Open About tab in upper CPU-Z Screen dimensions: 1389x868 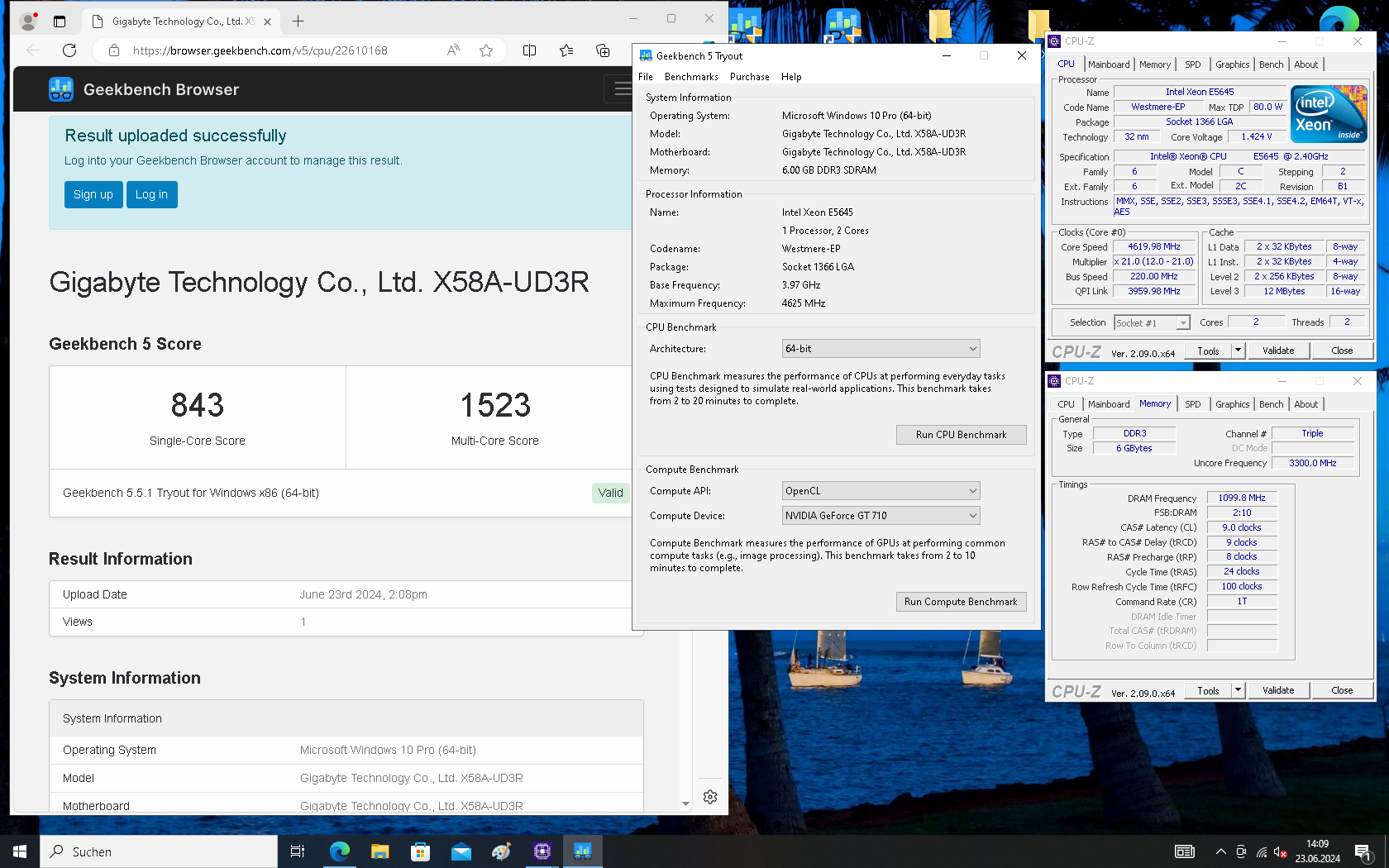coord(1306,64)
